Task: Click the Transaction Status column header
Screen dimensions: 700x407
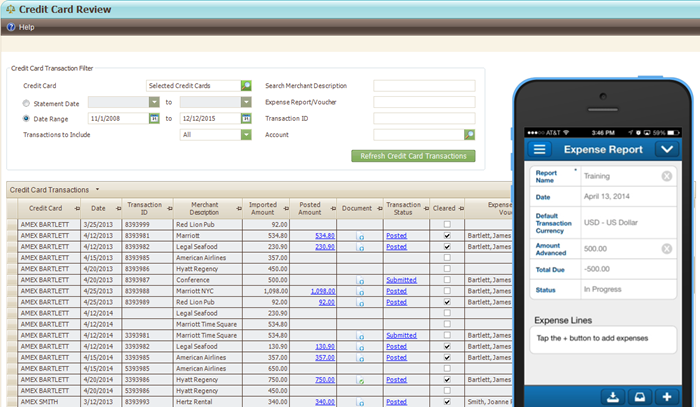Action: pyautogui.click(x=403, y=208)
